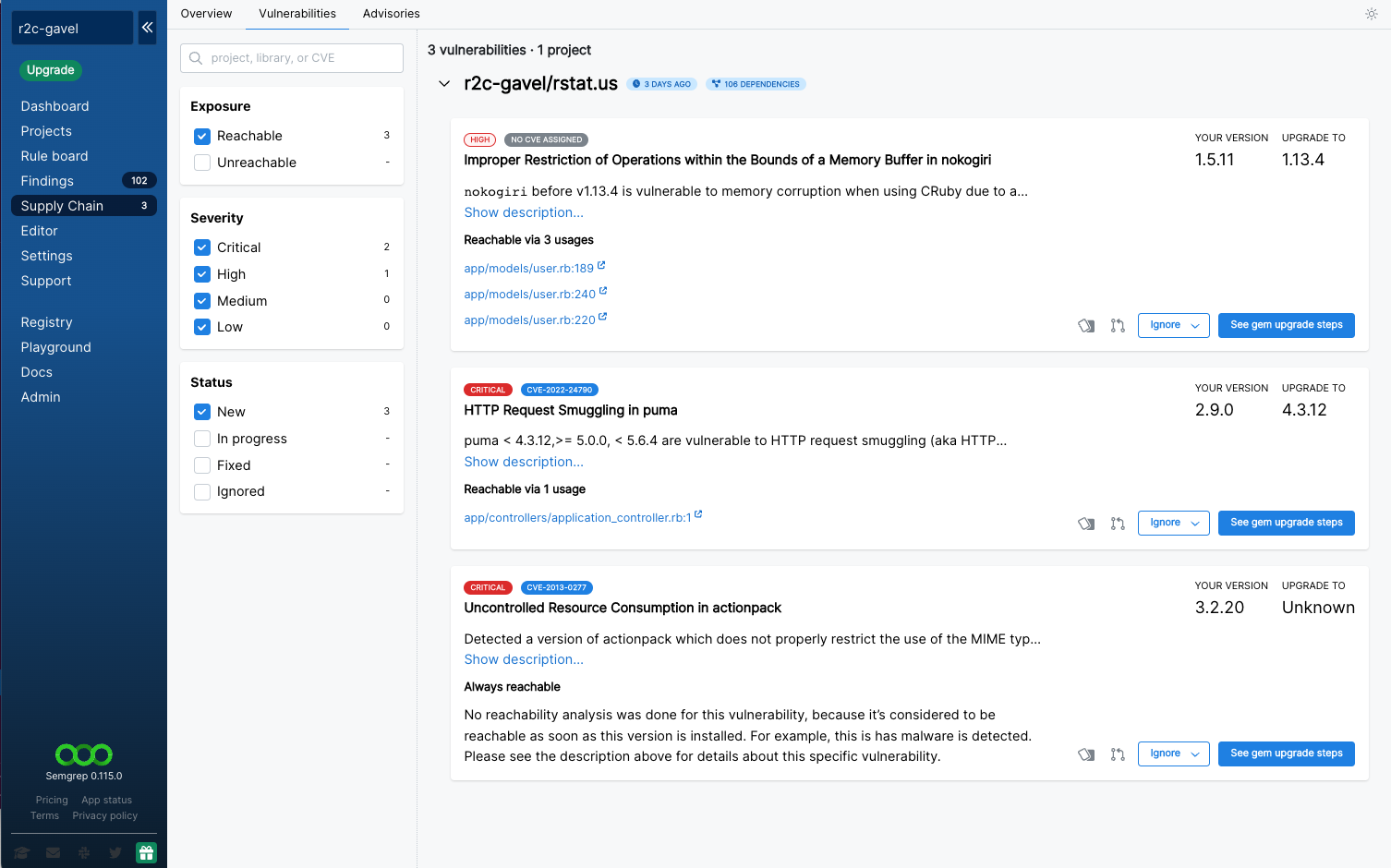Click pull request icon on nokogiri vulnerability
The height and width of the screenshot is (868, 1391).
(x=1118, y=325)
